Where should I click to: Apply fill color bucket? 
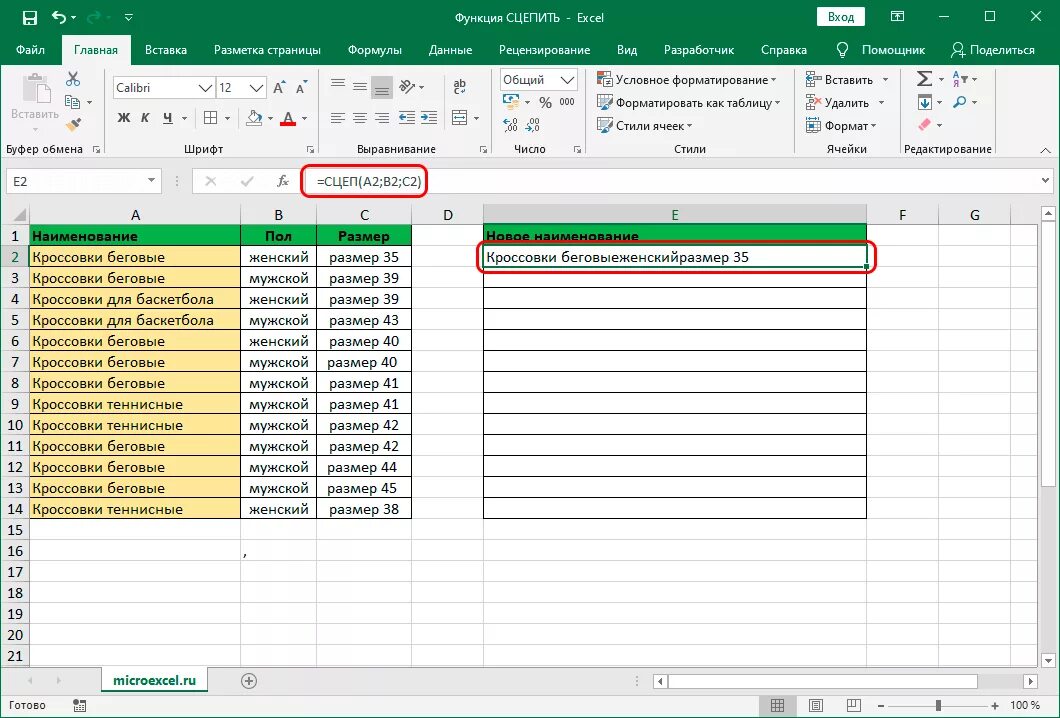(x=254, y=118)
